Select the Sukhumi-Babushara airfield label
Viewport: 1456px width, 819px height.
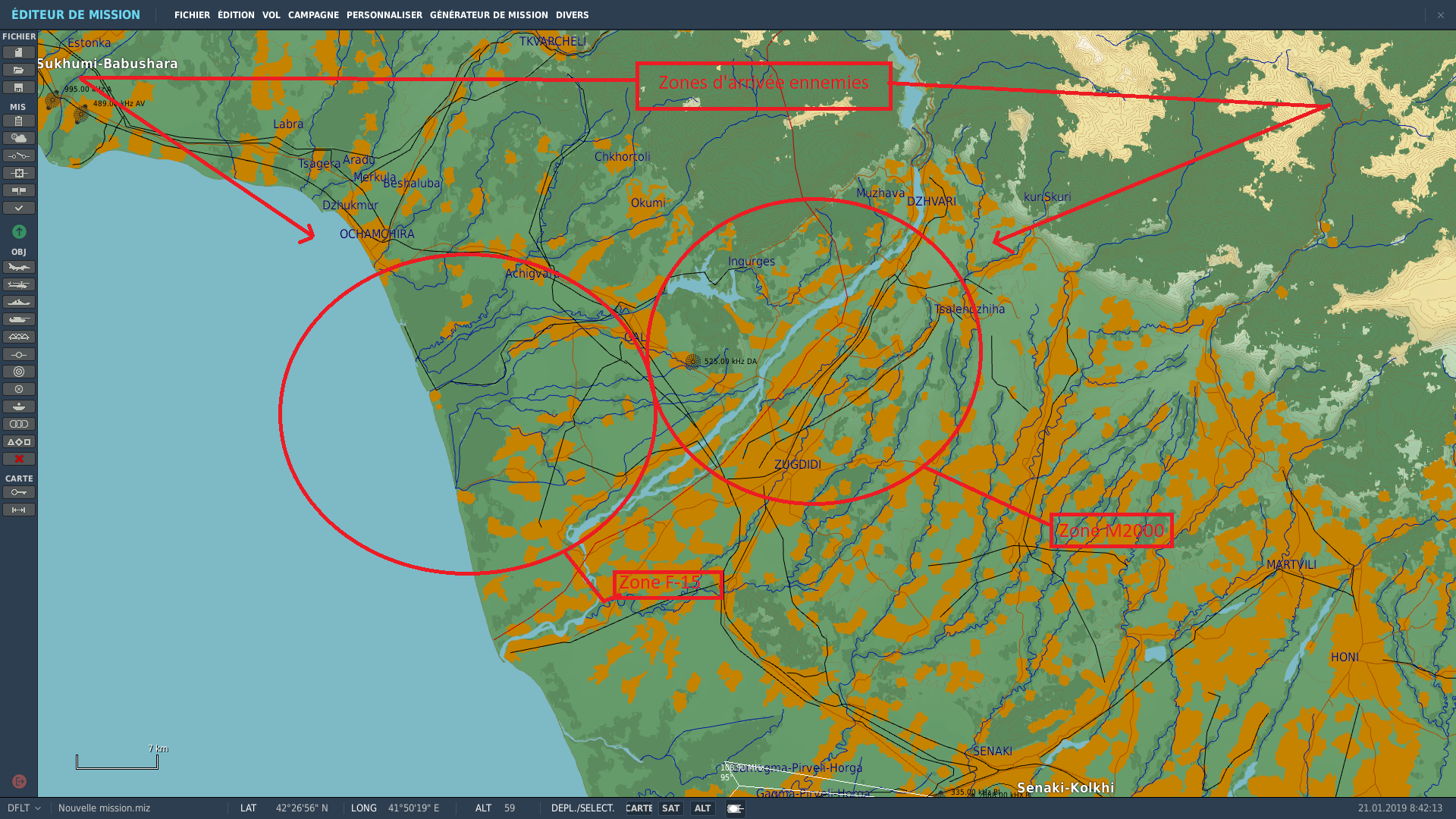pyautogui.click(x=108, y=64)
